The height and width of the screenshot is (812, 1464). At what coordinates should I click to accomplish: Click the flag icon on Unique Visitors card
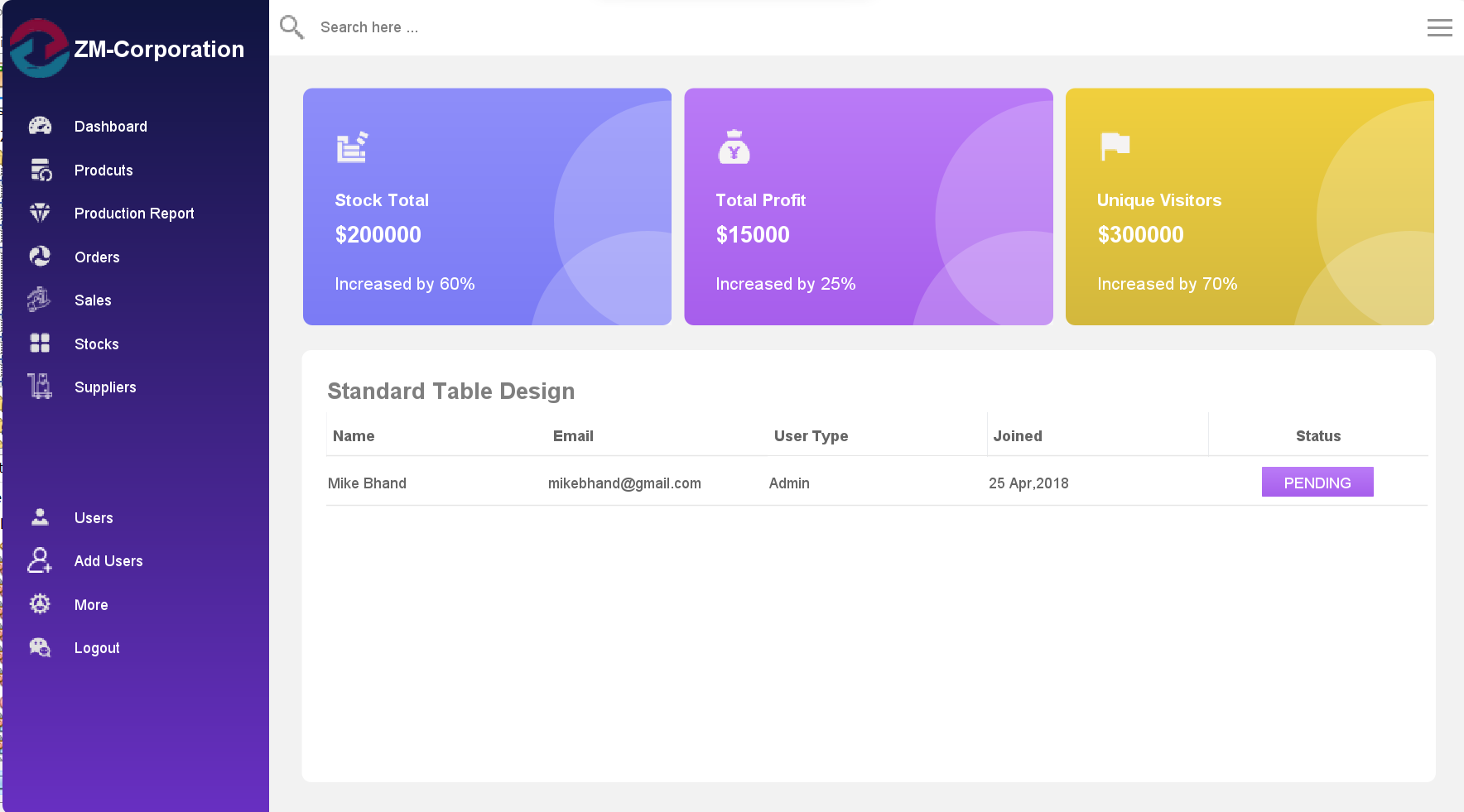[x=1115, y=146]
